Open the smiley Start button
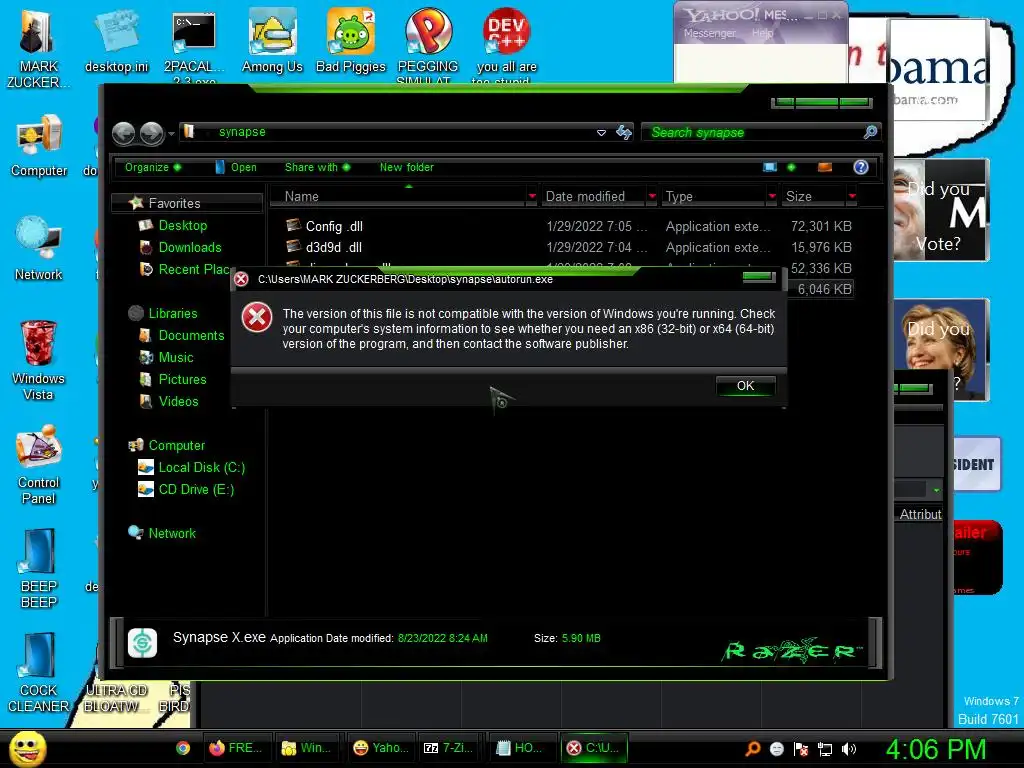1024x768 pixels. (27, 749)
